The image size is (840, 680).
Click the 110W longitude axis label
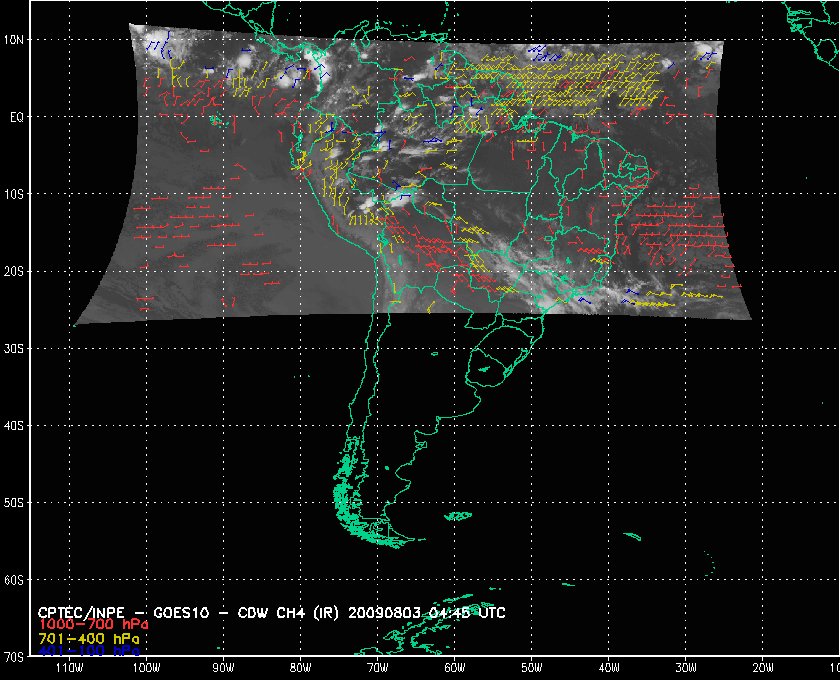[68, 667]
